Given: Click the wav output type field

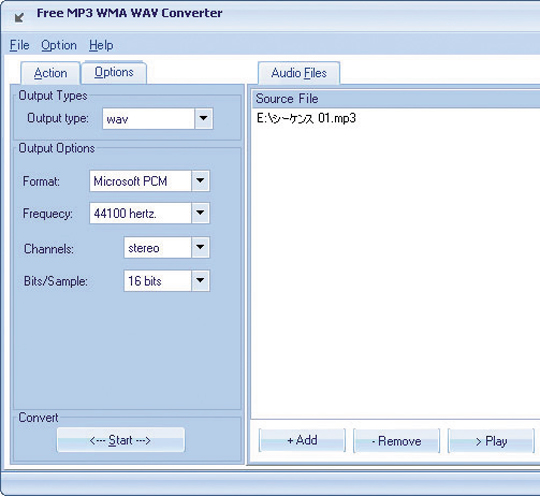Looking at the screenshot, I should tap(148, 119).
